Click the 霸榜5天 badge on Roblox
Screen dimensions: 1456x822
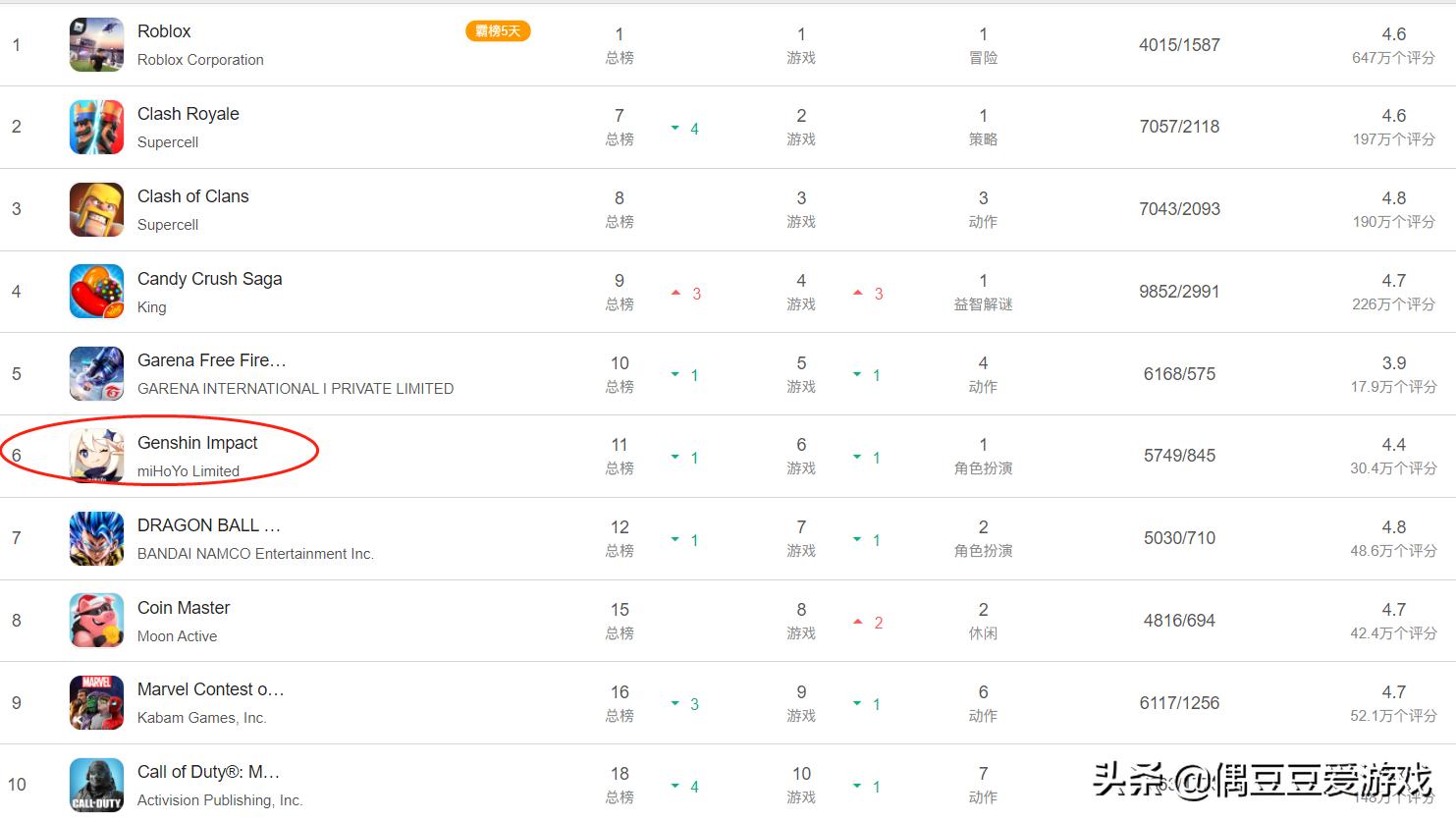498,31
